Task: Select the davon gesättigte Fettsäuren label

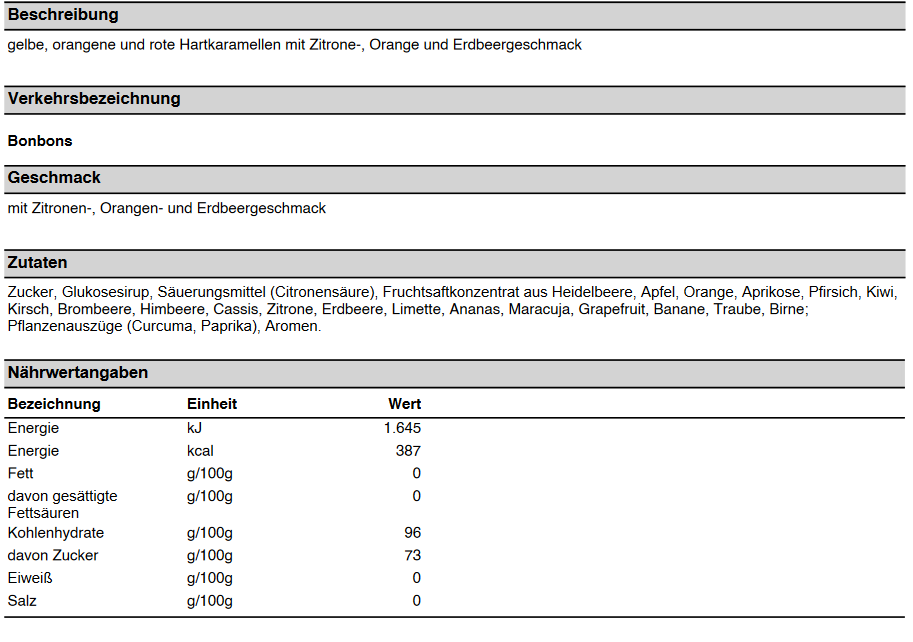Action: pyautogui.click(x=62, y=505)
